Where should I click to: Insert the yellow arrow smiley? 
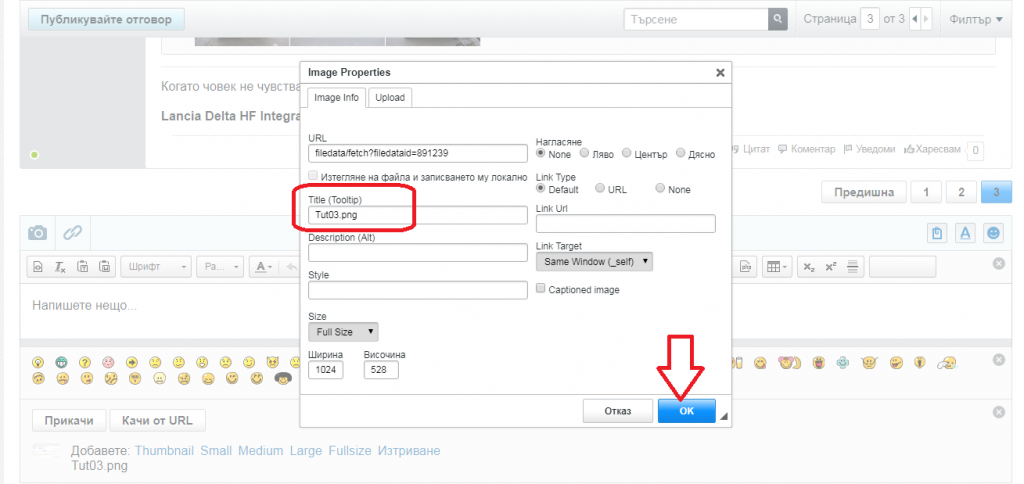click(x=131, y=361)
